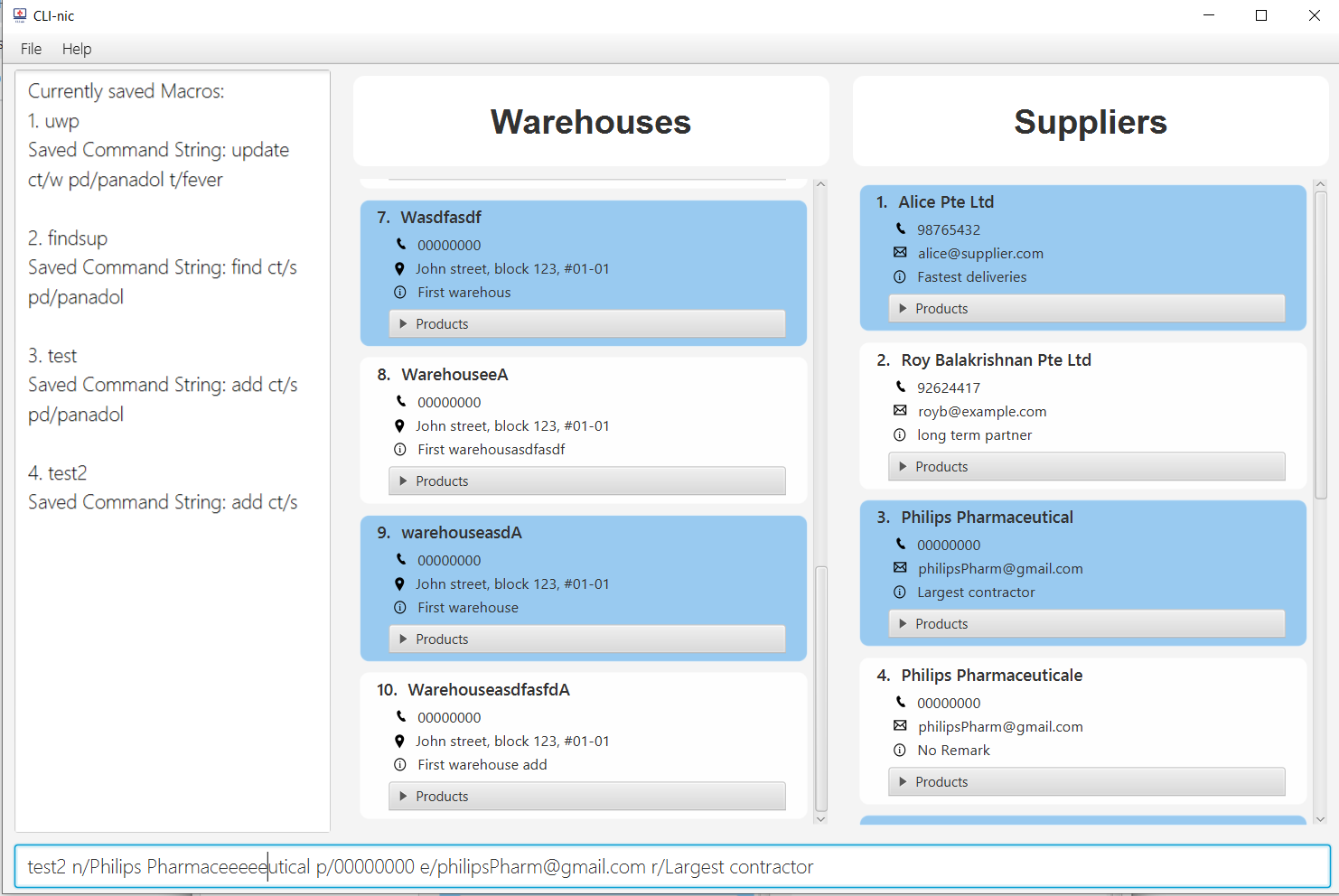The image size is (1339, 896).
Task: Click the 'Currently saved Macros:' heading
Action: pyautogui.click(x=126, y=90)
